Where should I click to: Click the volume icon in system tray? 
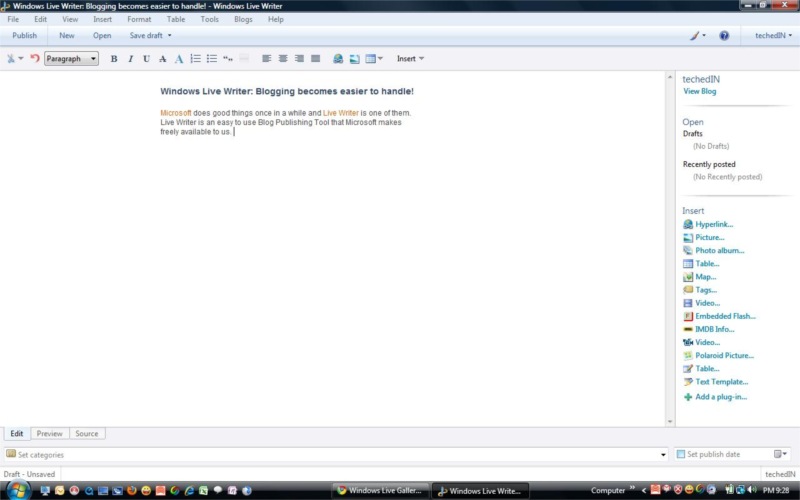[752, 490]
